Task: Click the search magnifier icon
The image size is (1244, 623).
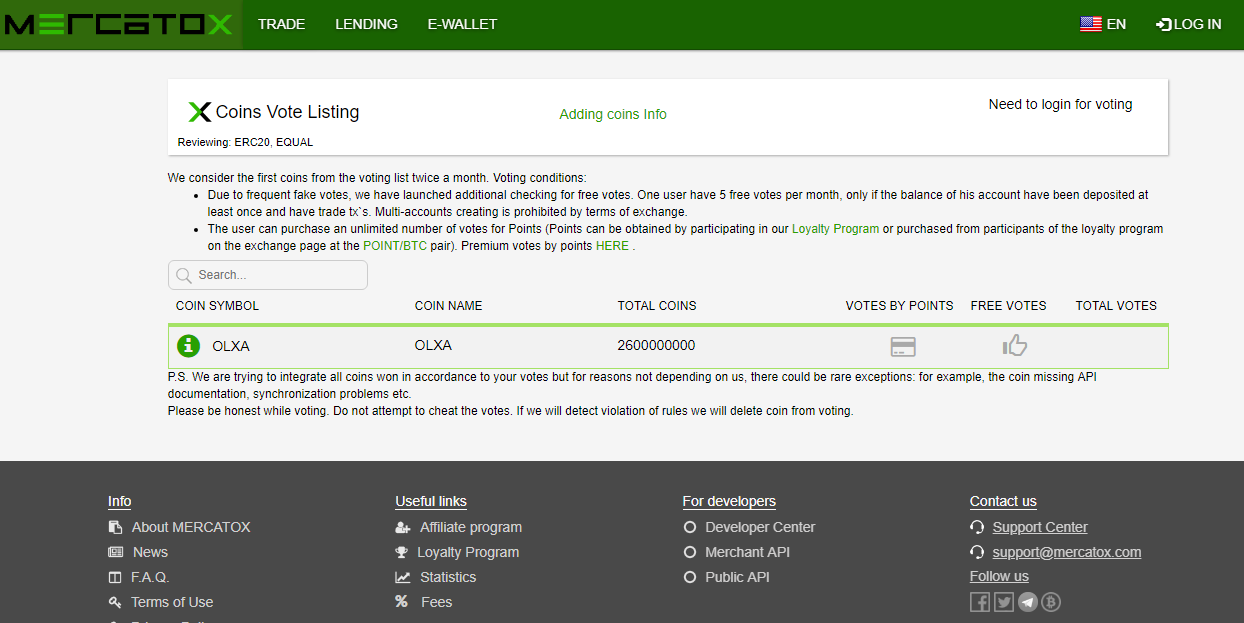Action: click(x=183, y=275)
